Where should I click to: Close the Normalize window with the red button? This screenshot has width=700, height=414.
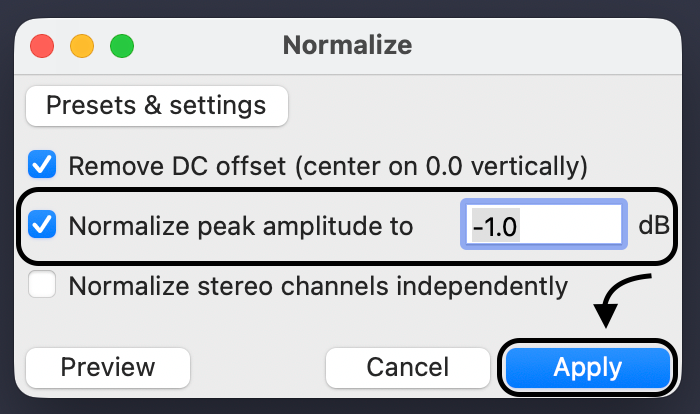click(x=42, y=45)
